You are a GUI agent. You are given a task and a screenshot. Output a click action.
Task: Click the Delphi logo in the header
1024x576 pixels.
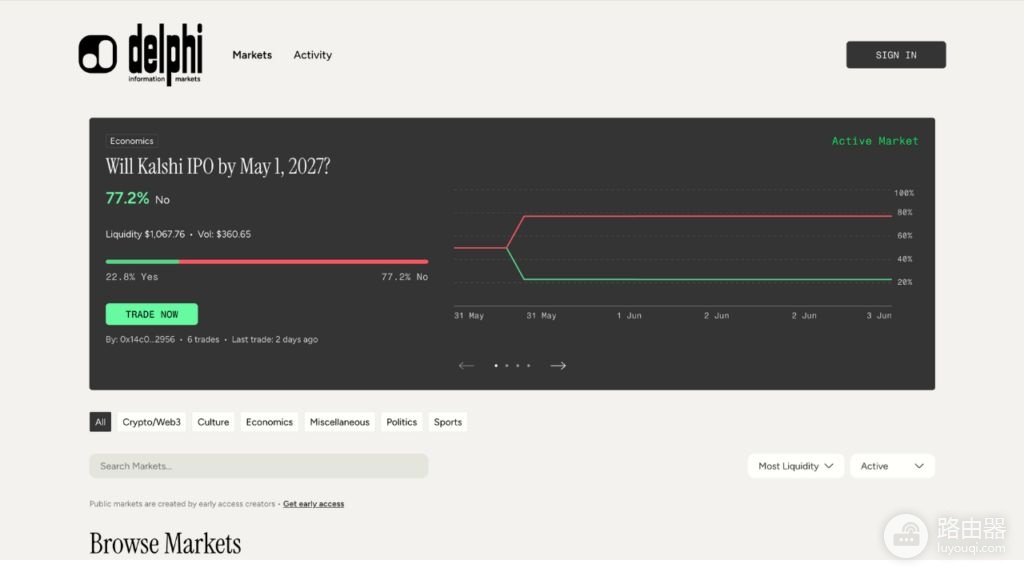pyautogui.click(x=140, y=55)
